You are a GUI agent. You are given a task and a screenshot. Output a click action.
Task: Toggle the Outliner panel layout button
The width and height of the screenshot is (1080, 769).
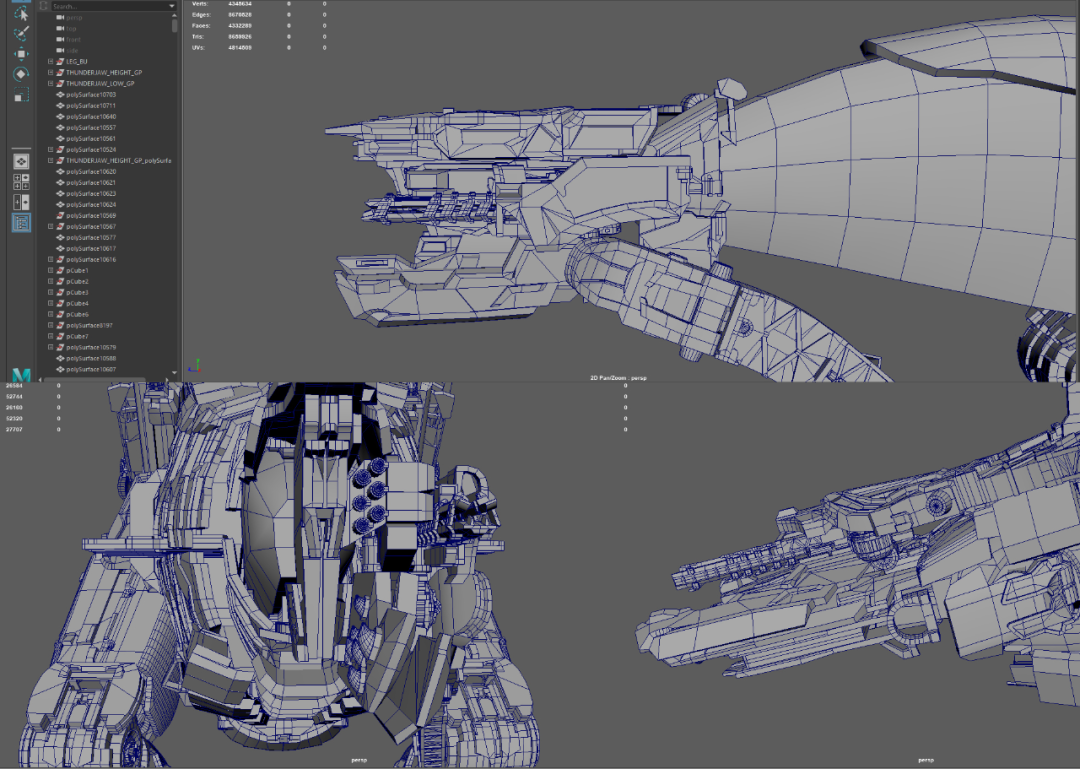pos(21,223)
